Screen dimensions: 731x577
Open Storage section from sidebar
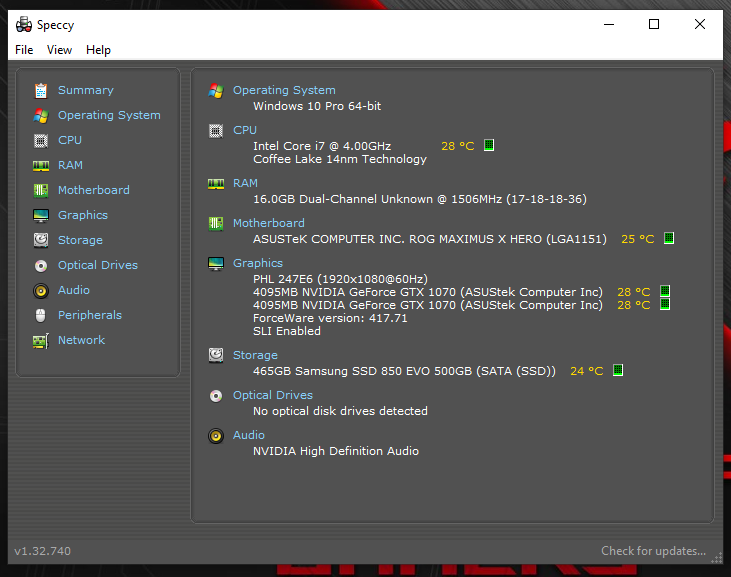pos(80,240)
